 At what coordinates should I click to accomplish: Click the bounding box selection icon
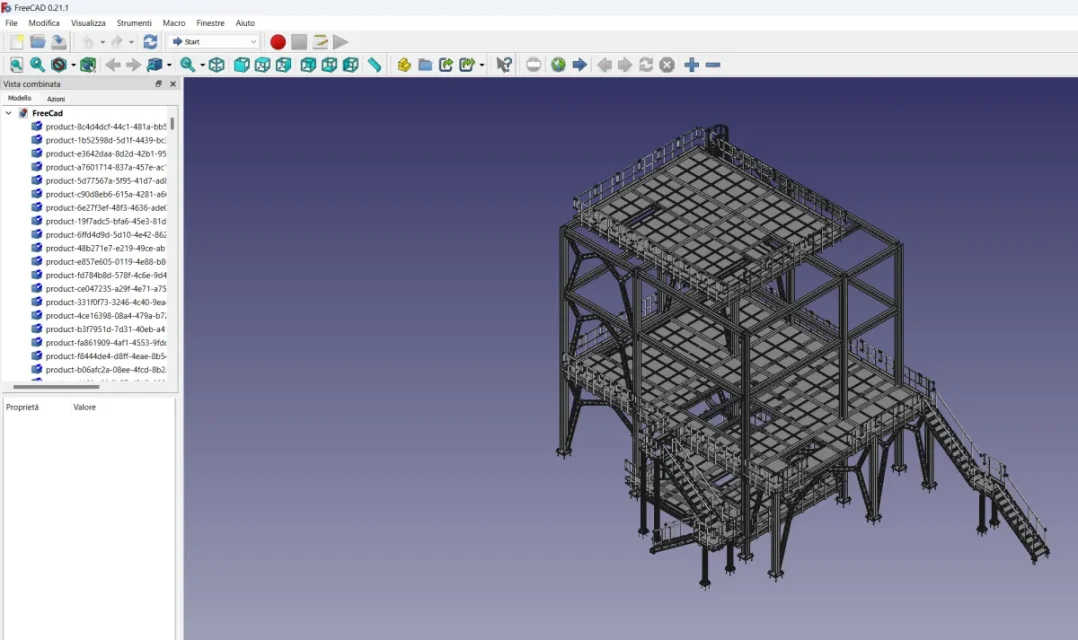(88, 65)
